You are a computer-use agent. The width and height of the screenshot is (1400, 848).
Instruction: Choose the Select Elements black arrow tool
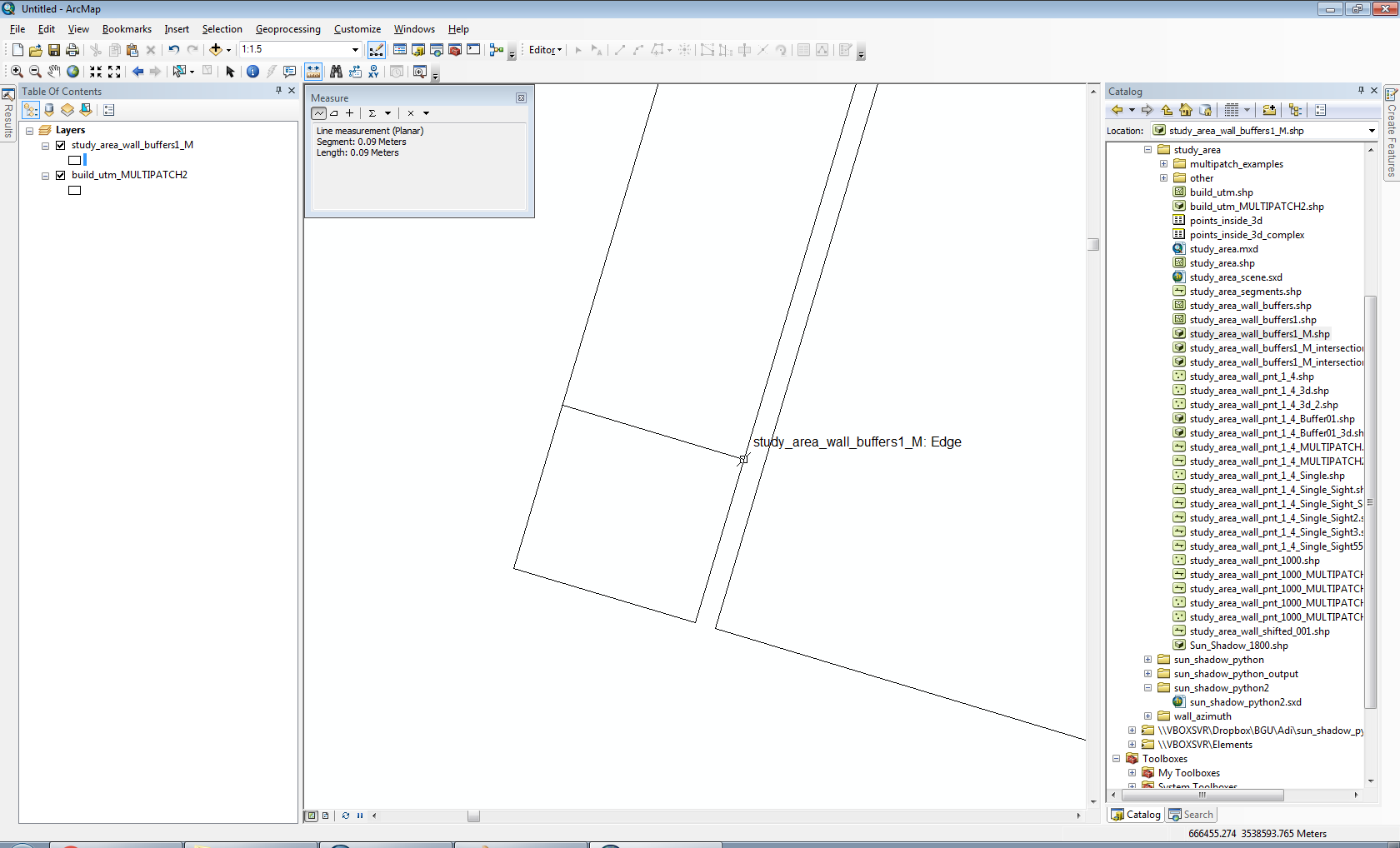click(231, 72)
